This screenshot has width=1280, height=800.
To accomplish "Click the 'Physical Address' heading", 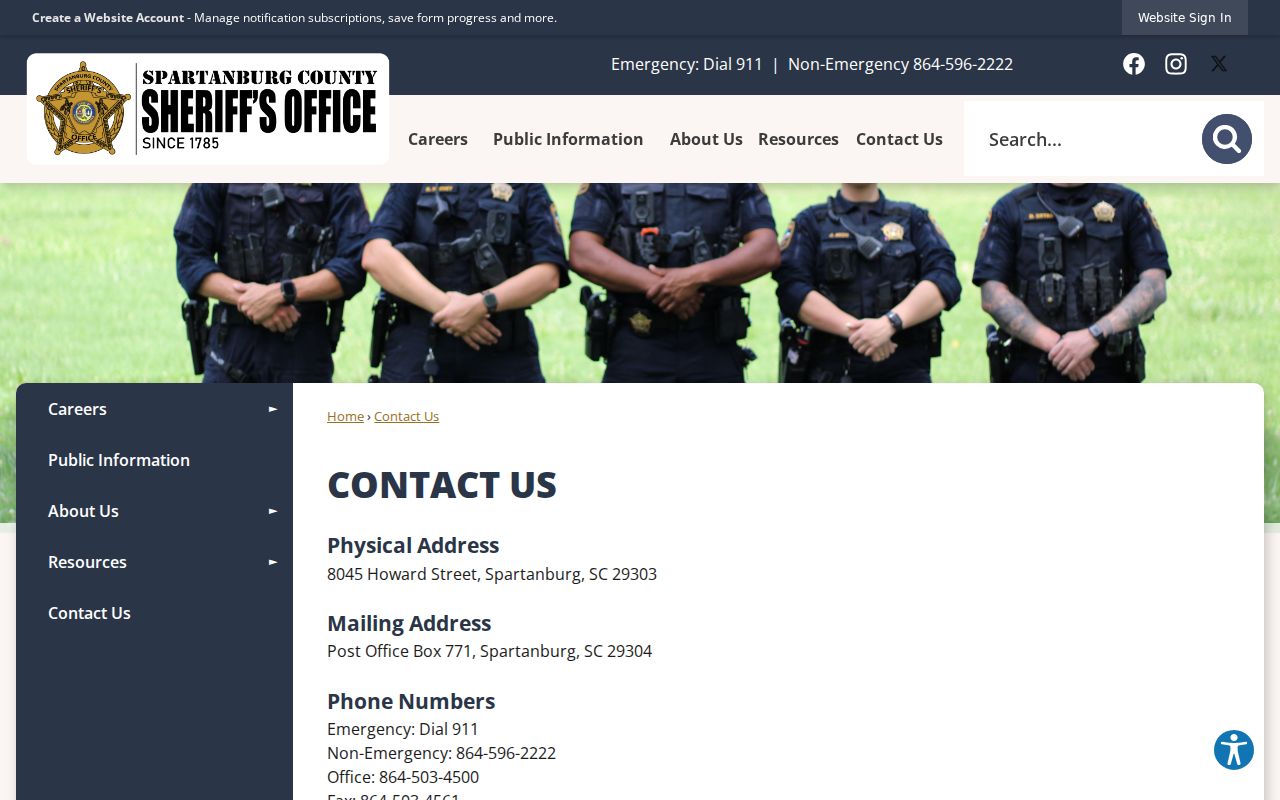I will [x=413, y=545].
